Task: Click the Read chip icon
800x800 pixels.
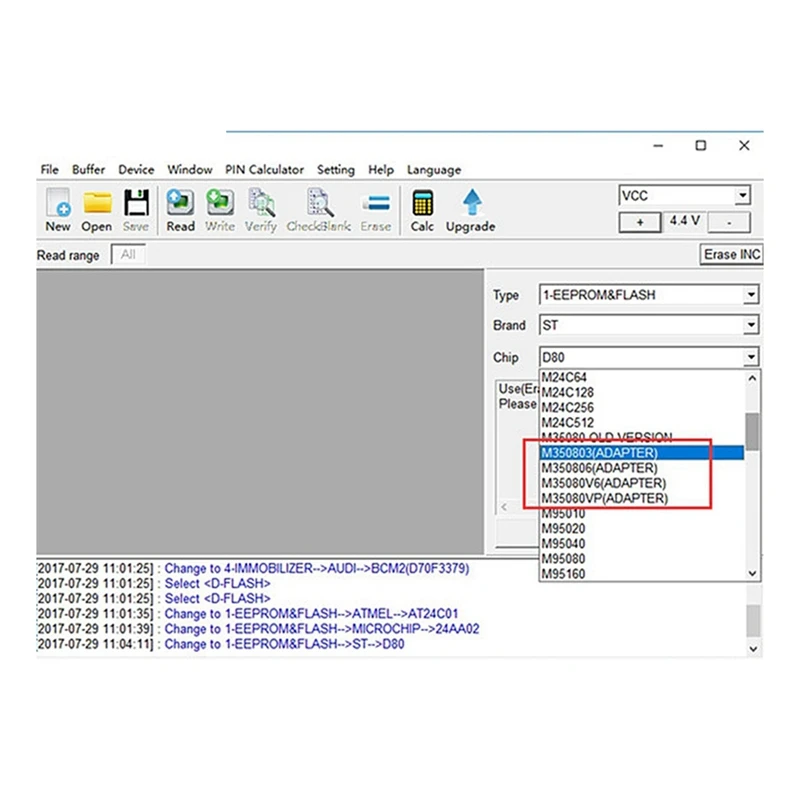Action: pyautogui.click(x=180, y=203)
